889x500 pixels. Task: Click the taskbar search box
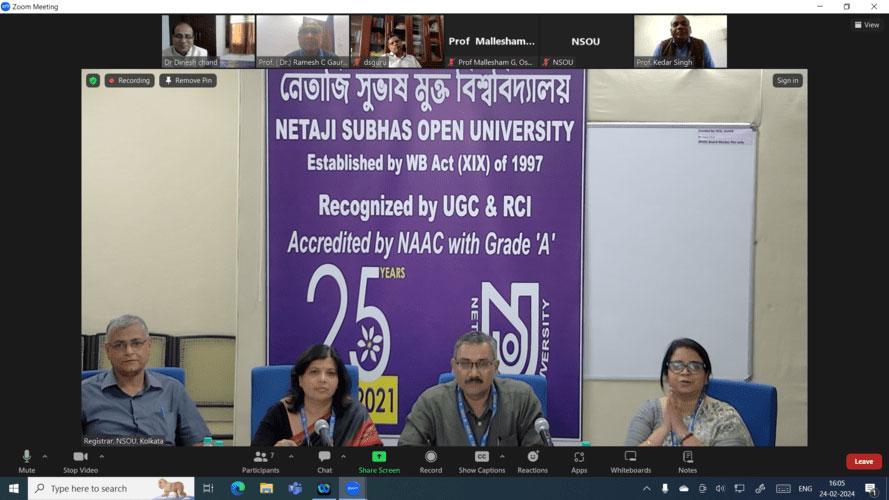coord(111,488)
